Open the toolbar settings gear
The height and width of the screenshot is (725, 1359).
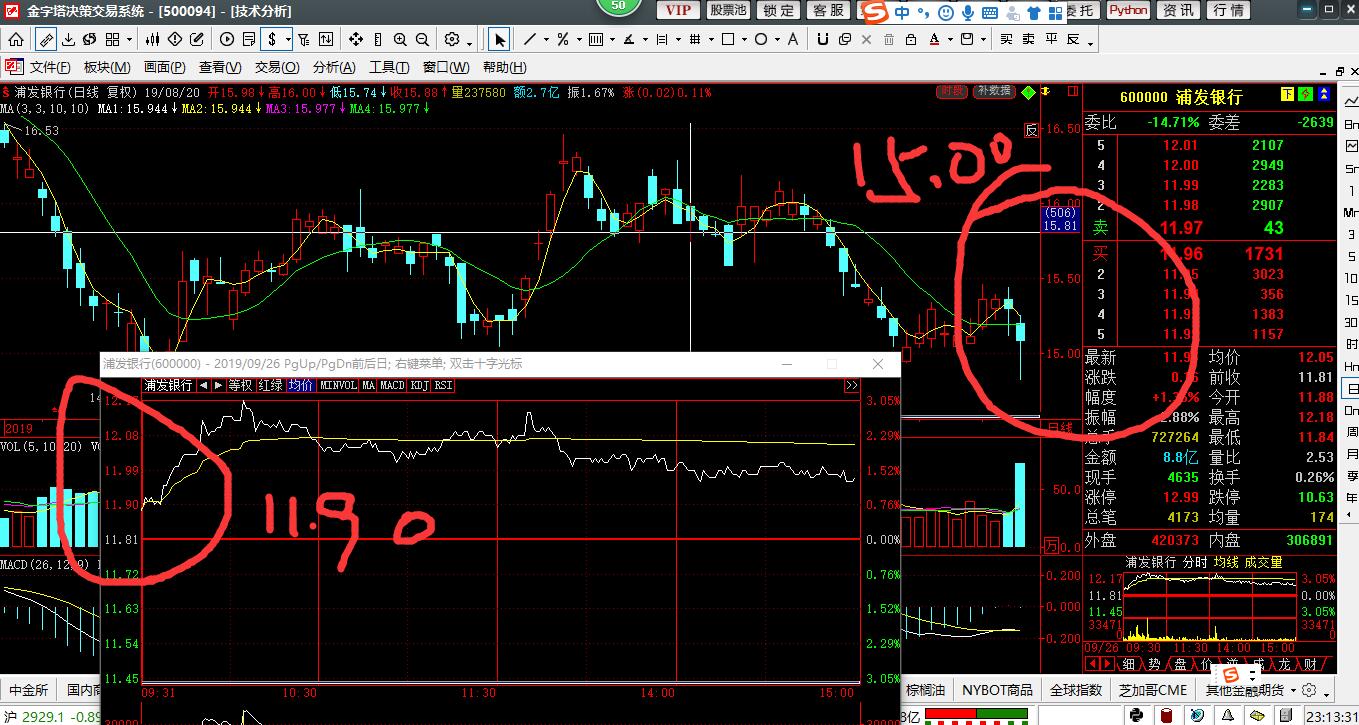452,39
